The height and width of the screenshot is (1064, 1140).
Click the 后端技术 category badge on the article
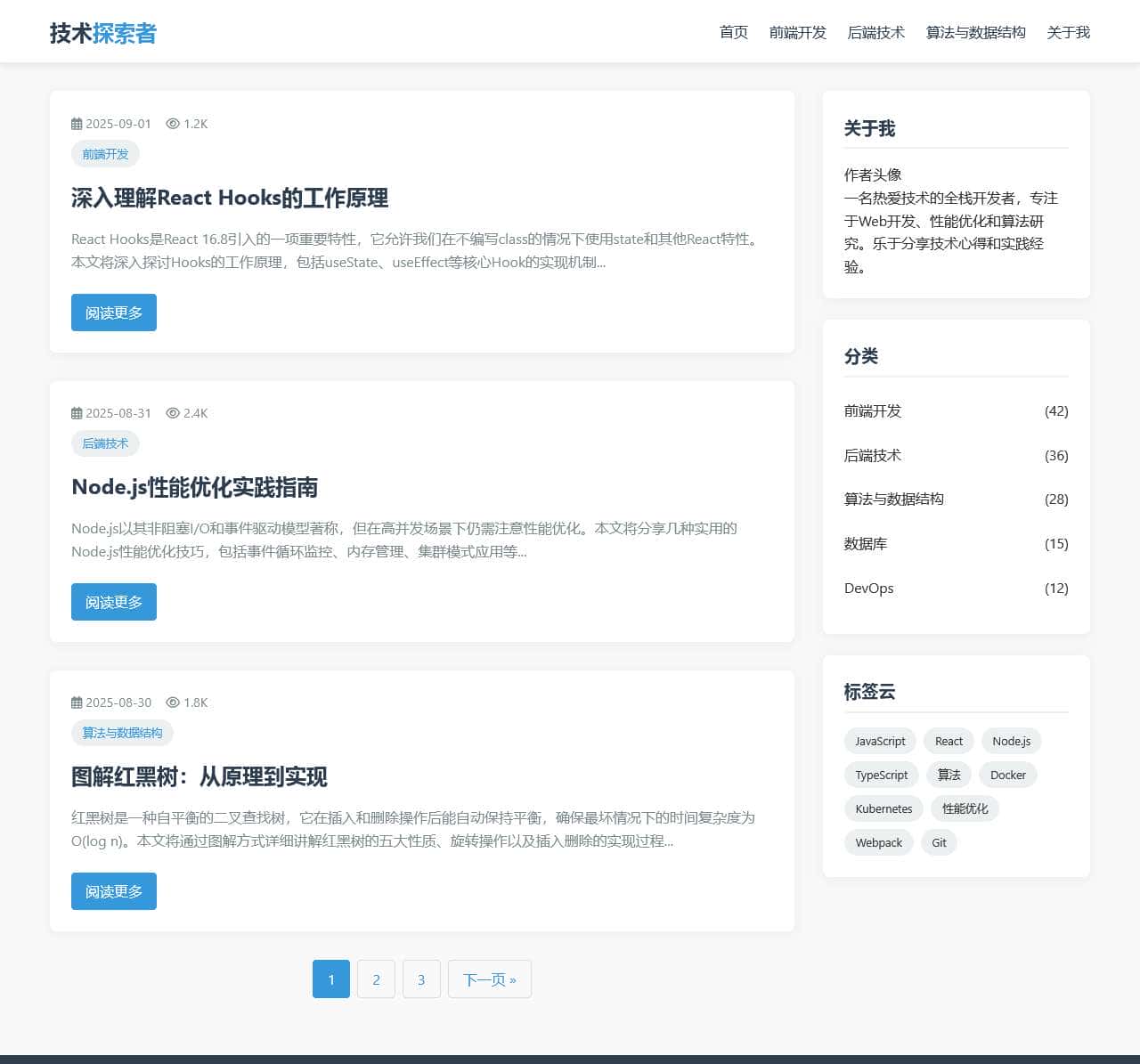105,443
